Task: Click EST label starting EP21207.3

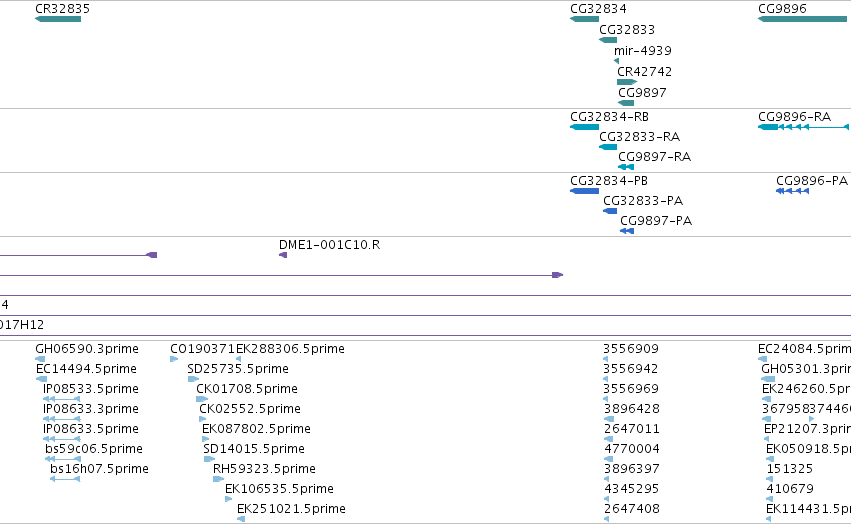Action: coord(808,428)
